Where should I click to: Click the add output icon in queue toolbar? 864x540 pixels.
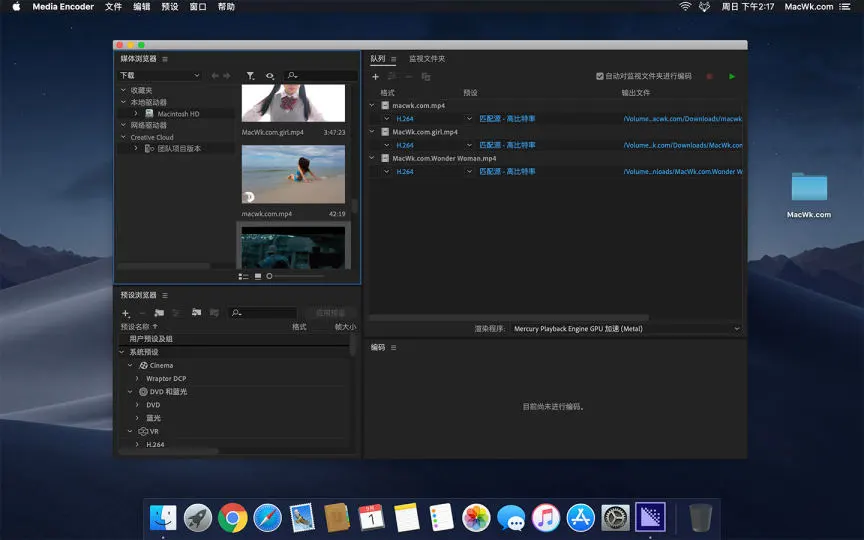coord(392,77)
